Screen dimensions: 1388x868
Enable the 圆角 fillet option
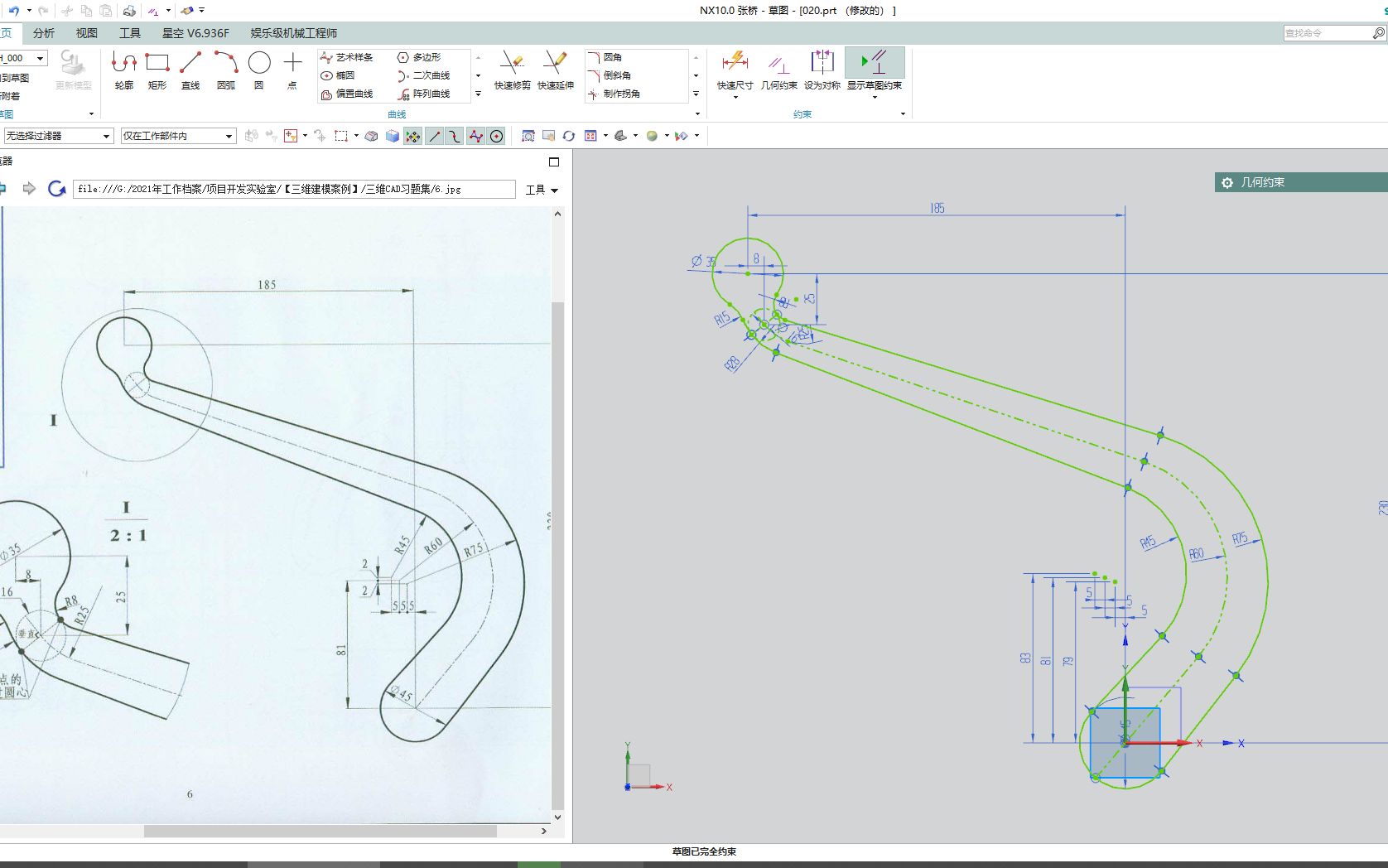click(610, 57)
